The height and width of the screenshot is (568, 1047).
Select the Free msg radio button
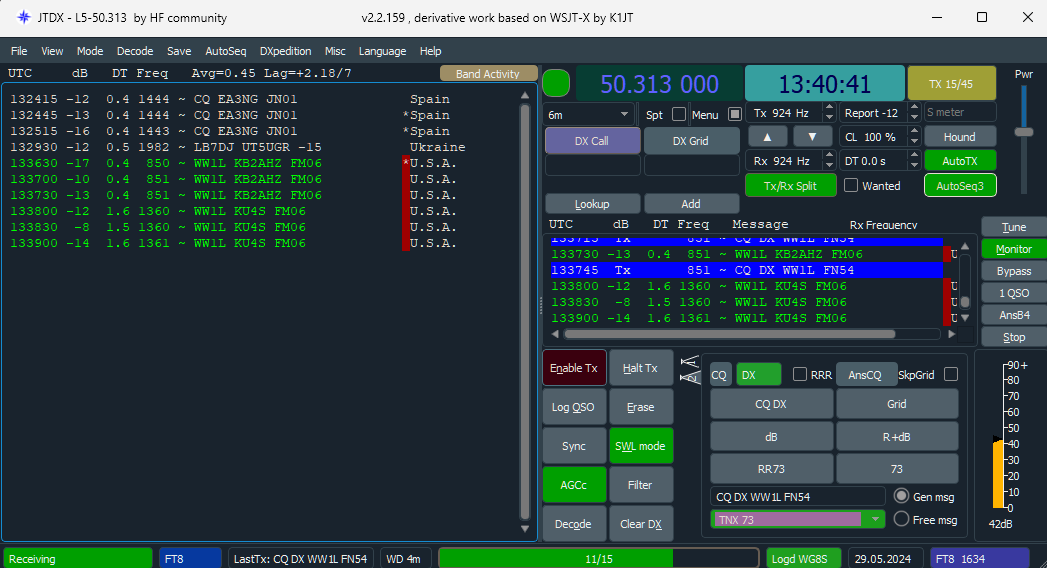[x=901, y=519]
